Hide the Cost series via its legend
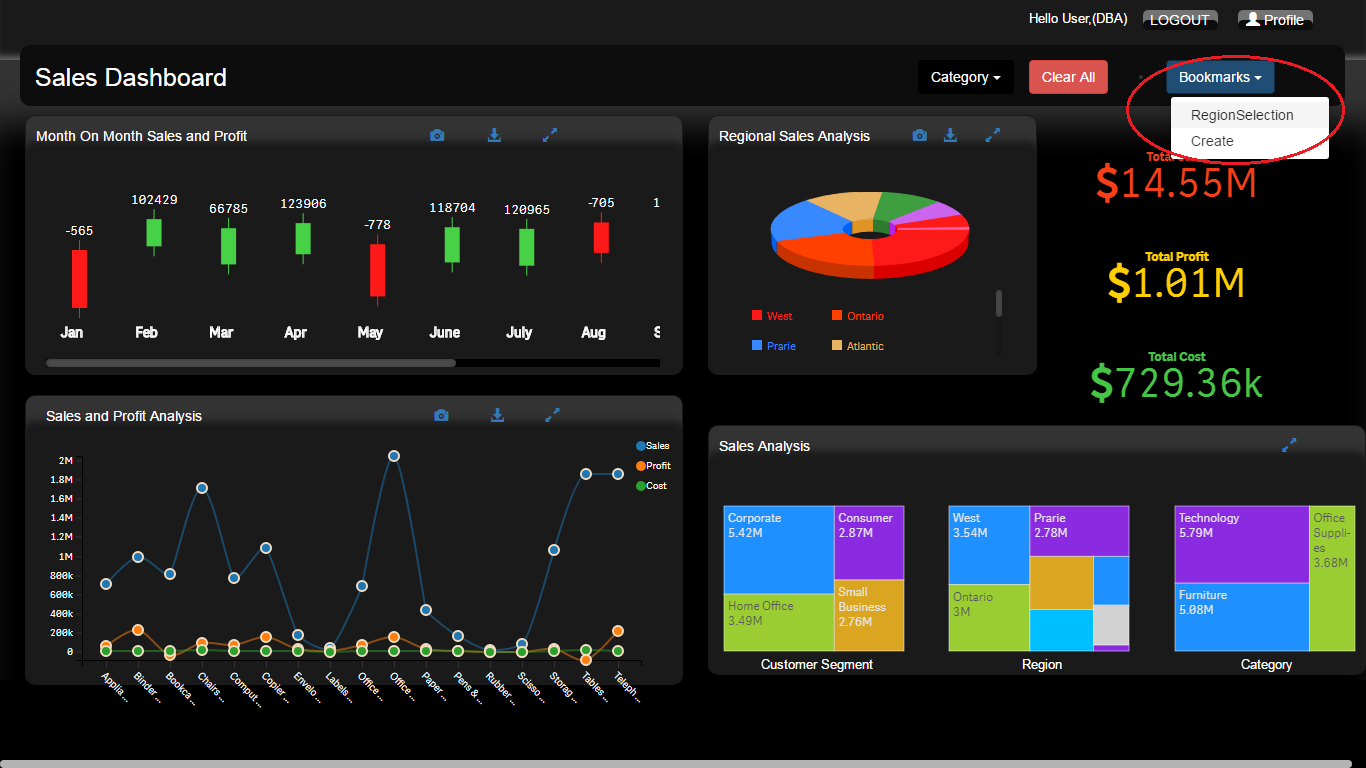The height and width of the screenshot is (768, 1366). click(652, 486)
